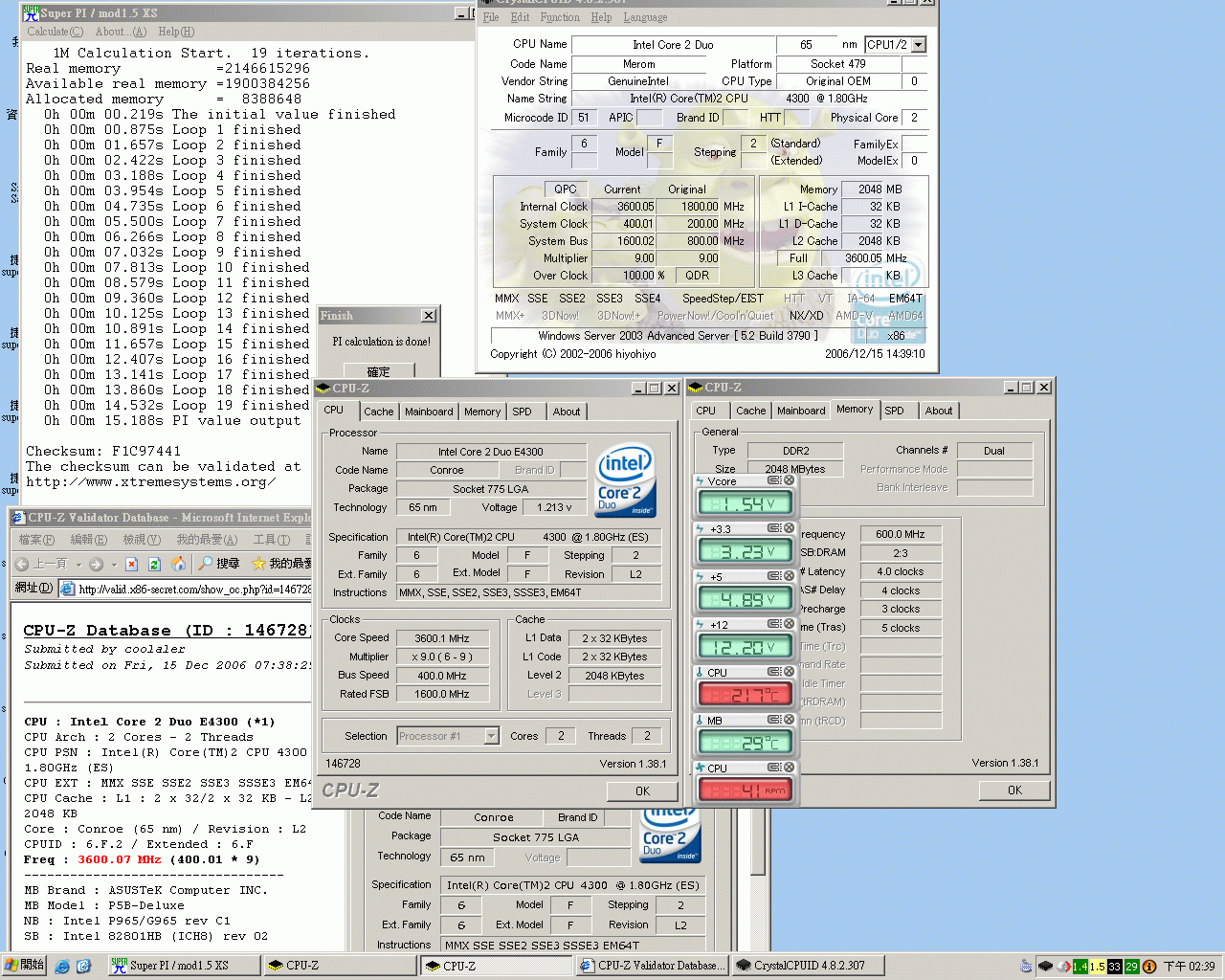Click the IE Stop icon in toolbar
The image size is (1225, 980).
[x=132, y=564]
